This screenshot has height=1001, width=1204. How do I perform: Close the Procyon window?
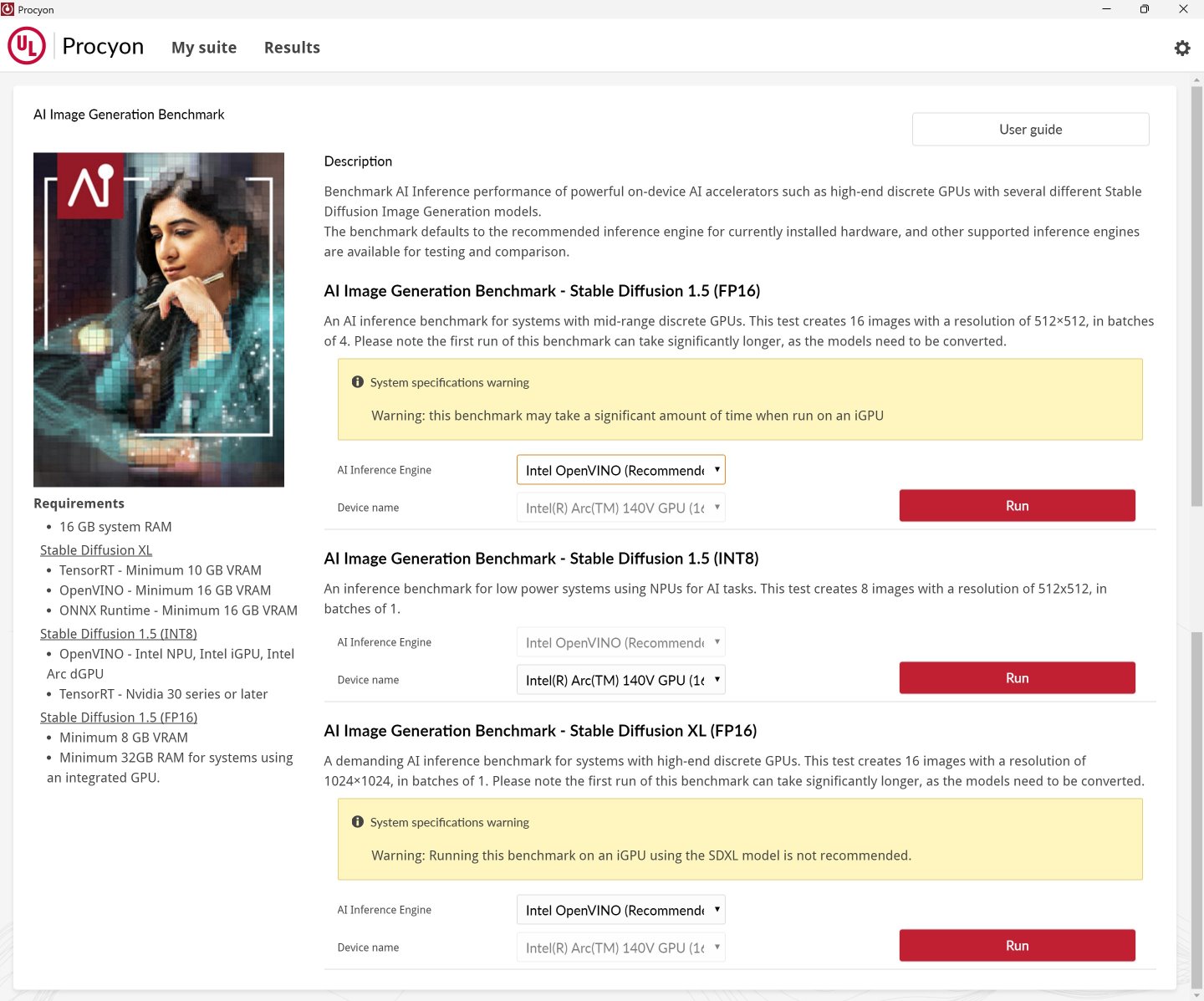(x=1183, y=9)
